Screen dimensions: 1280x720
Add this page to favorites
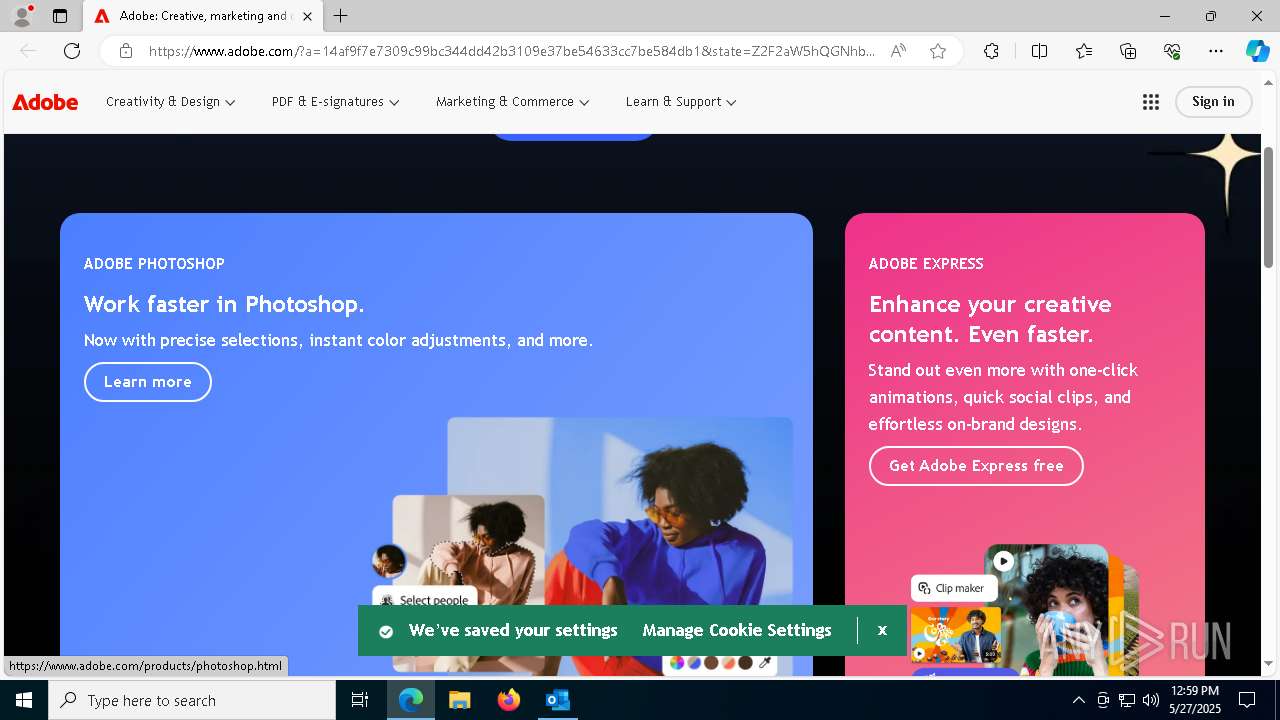click(938, 51)
